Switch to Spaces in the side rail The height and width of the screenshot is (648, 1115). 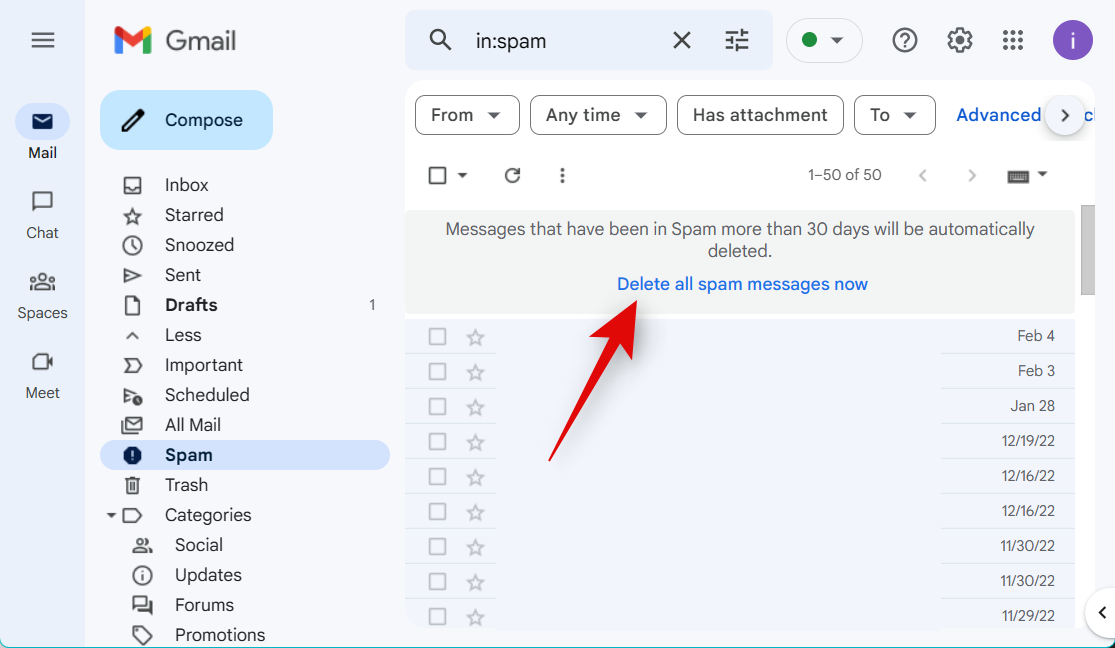pos(43,295)
